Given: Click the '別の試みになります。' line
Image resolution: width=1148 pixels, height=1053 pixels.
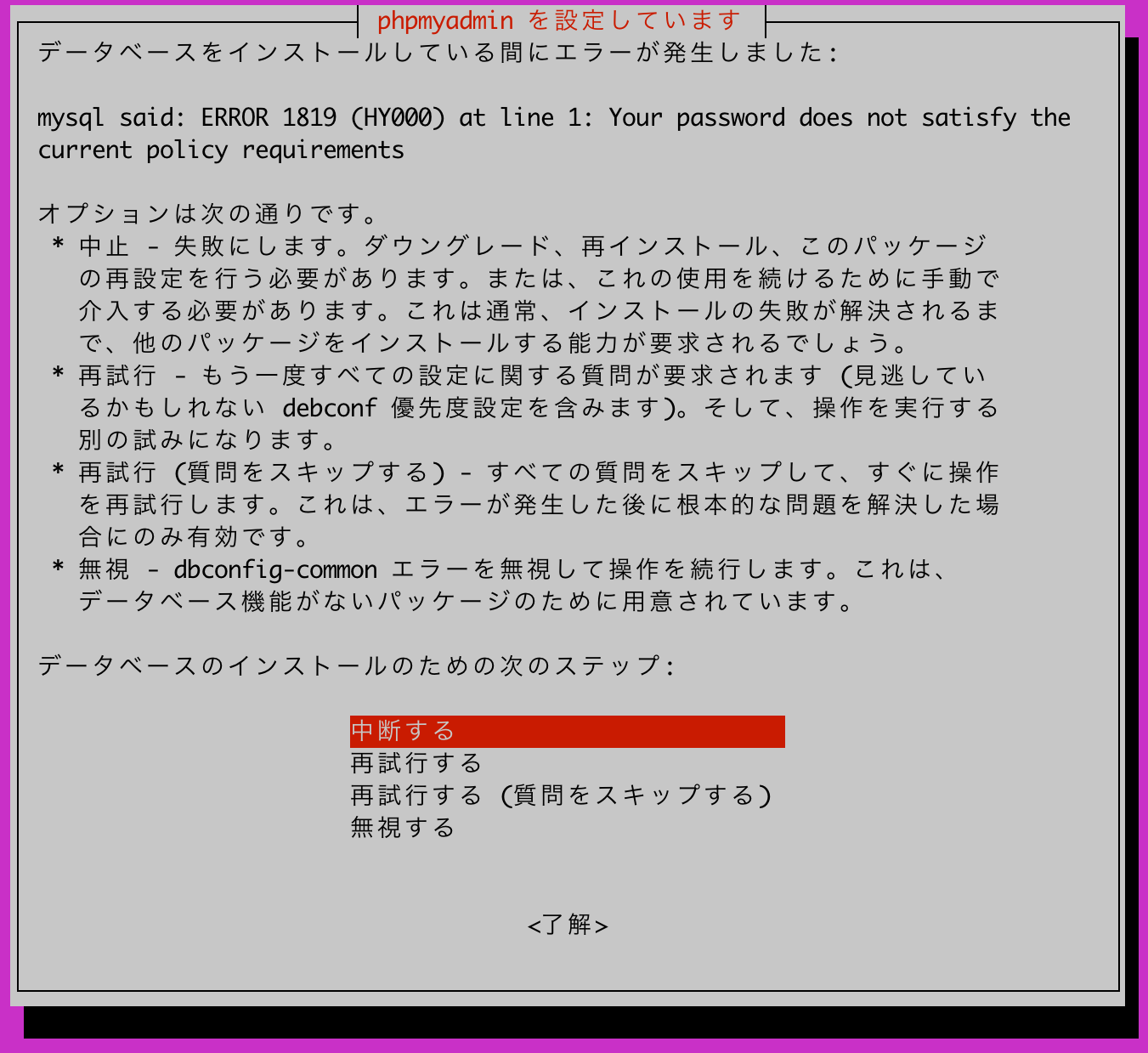Looking at the screenshot, I should 208,440.
